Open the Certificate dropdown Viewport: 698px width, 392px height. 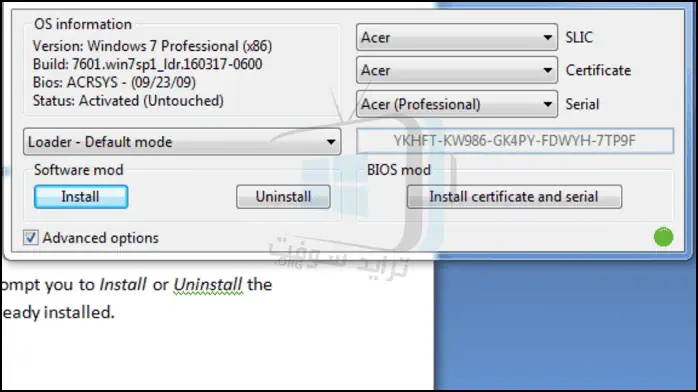(457, 70)
